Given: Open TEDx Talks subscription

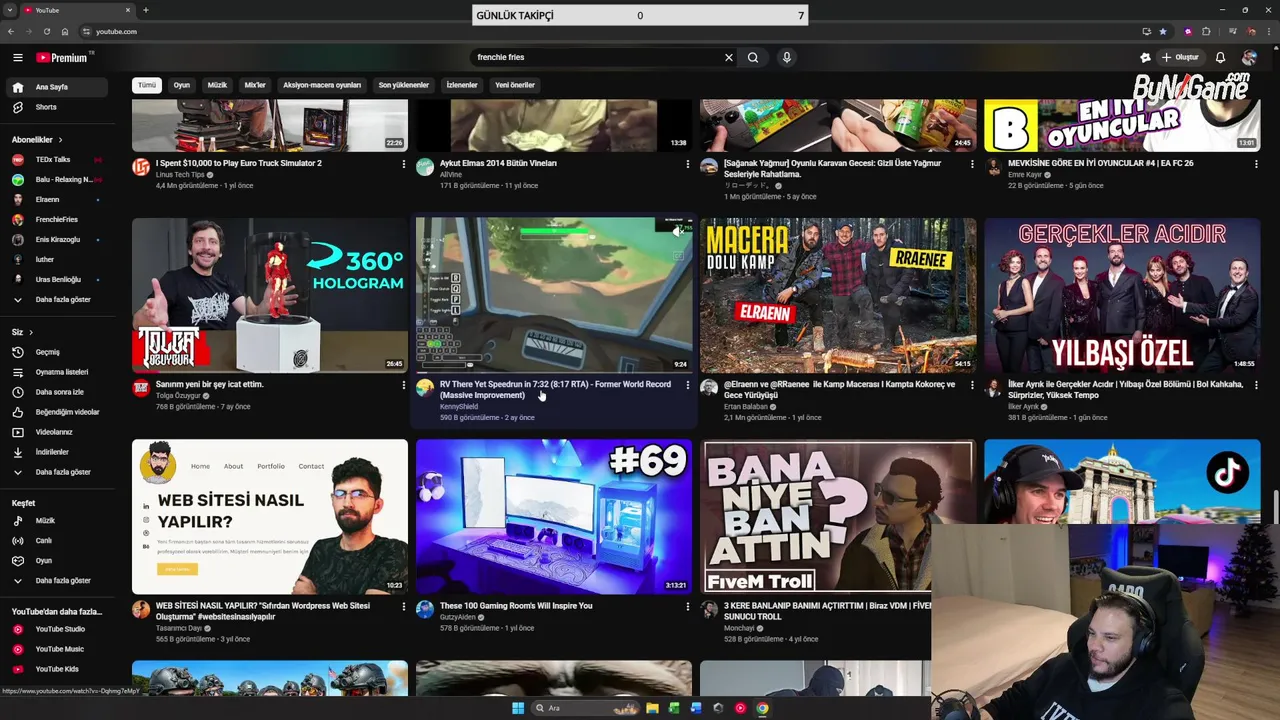Looking at the screenshot, I should [x=56, y=159].
